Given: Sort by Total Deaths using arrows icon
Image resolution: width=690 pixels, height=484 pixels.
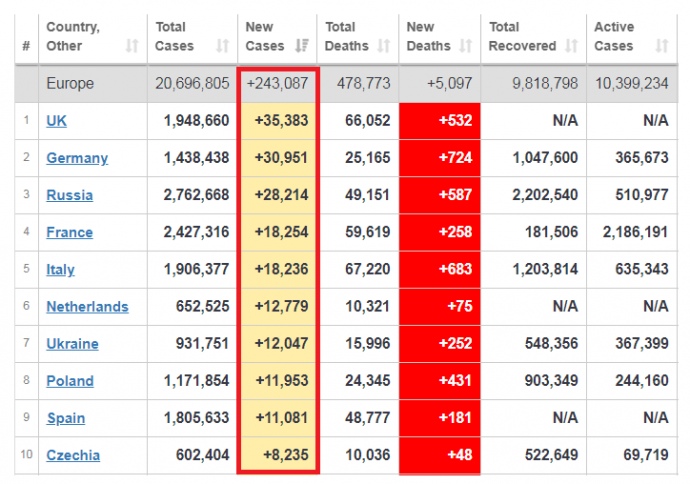Looking at the screenshot, I should tap(385, 46).
